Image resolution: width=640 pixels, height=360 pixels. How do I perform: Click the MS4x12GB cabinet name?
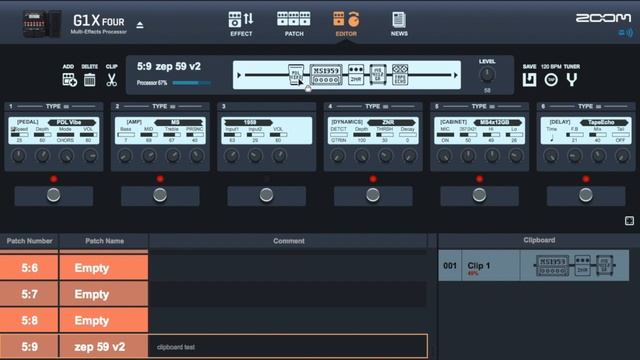coord(497,122)
